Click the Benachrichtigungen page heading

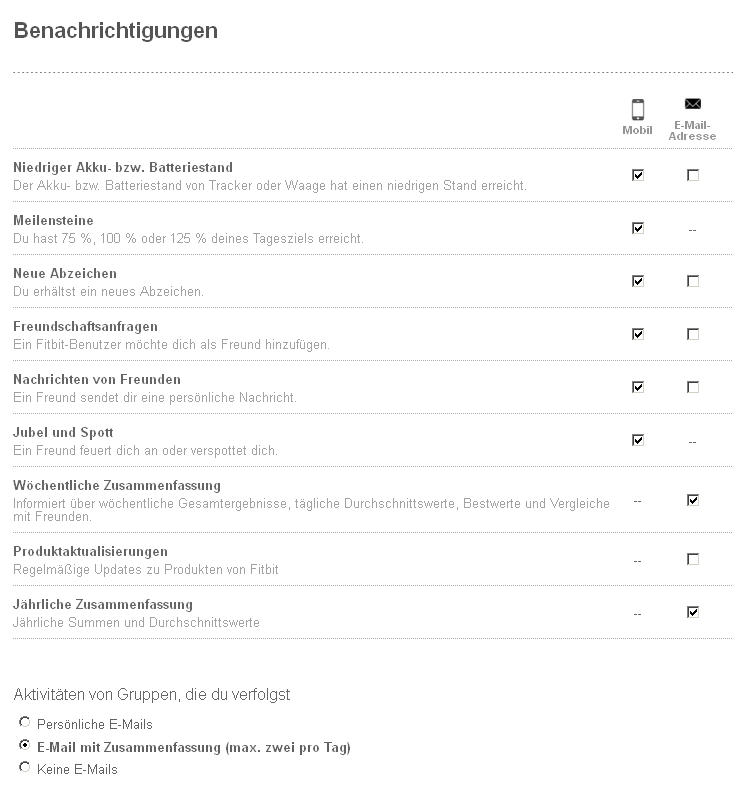click(115, 31)
